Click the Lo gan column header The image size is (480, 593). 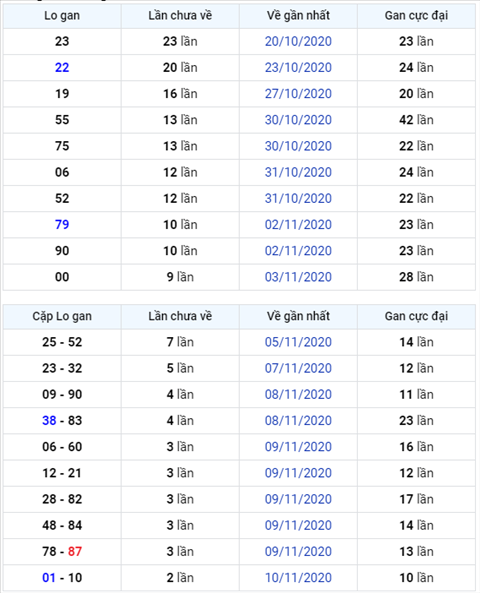click(62, 16)
